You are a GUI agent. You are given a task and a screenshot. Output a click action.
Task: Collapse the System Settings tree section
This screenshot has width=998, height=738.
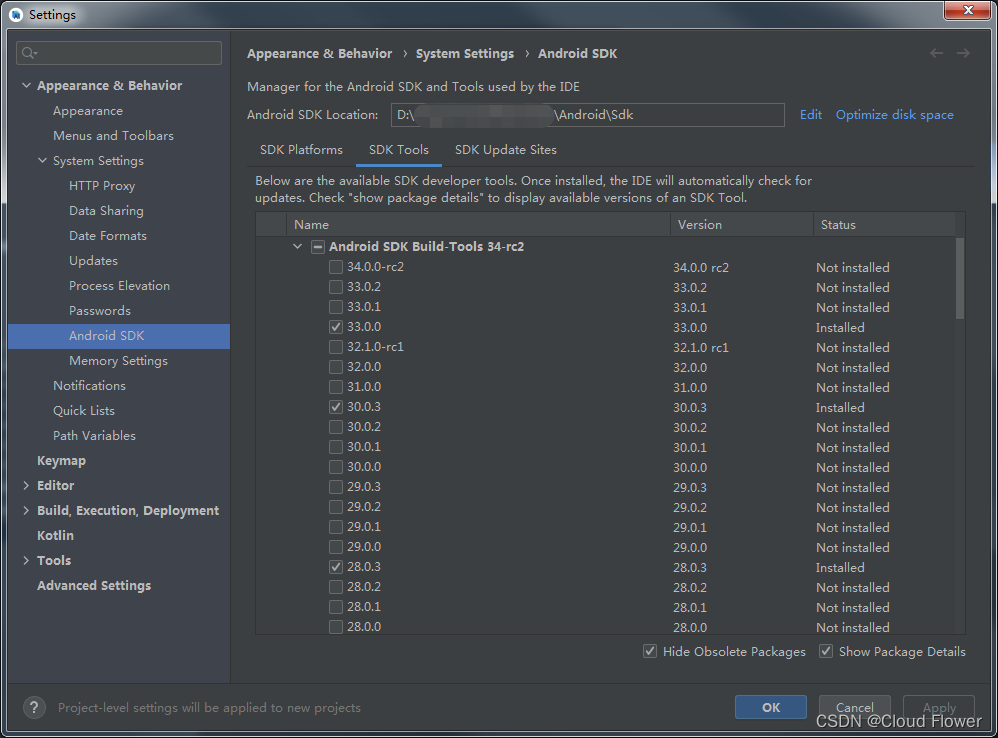click(42, 160)
